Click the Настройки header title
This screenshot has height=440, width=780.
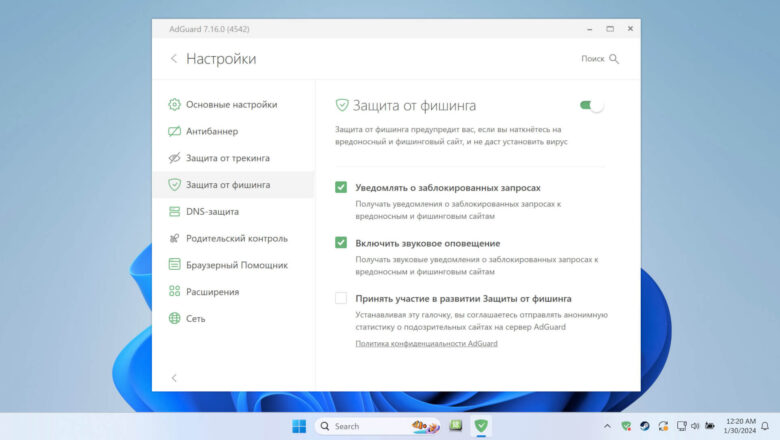pyautogui.click(x=221, y=59)
